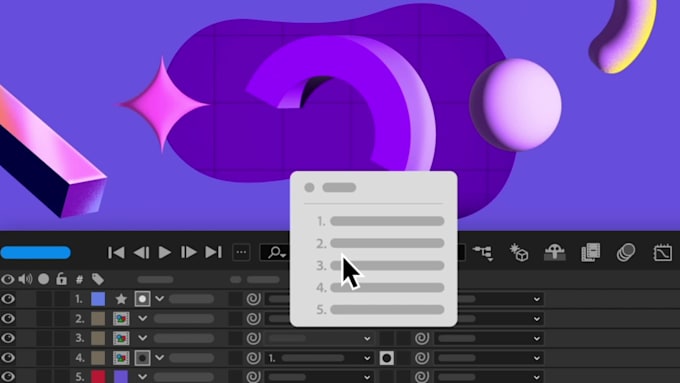
Task: Open the rightmost dropdown on layer 3
Action: click(x=489, y=338)
